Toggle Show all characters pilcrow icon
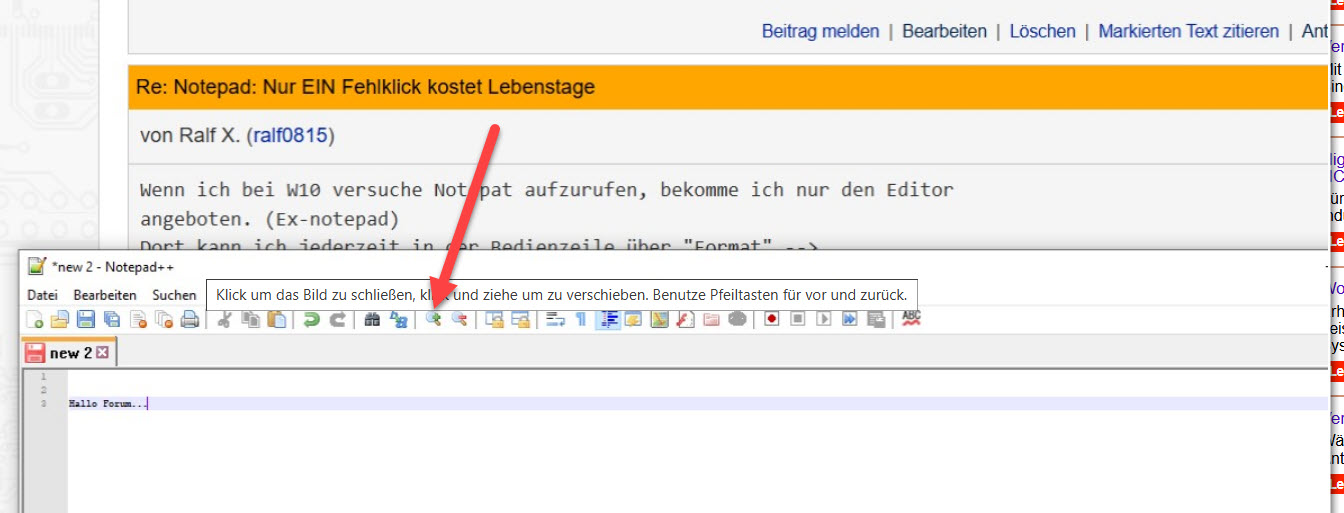Screen dimensions: 1344x513 (581, 320)
